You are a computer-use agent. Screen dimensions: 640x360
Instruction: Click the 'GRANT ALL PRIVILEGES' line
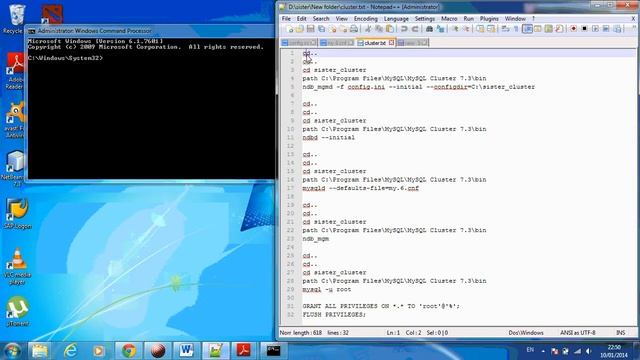381,306
